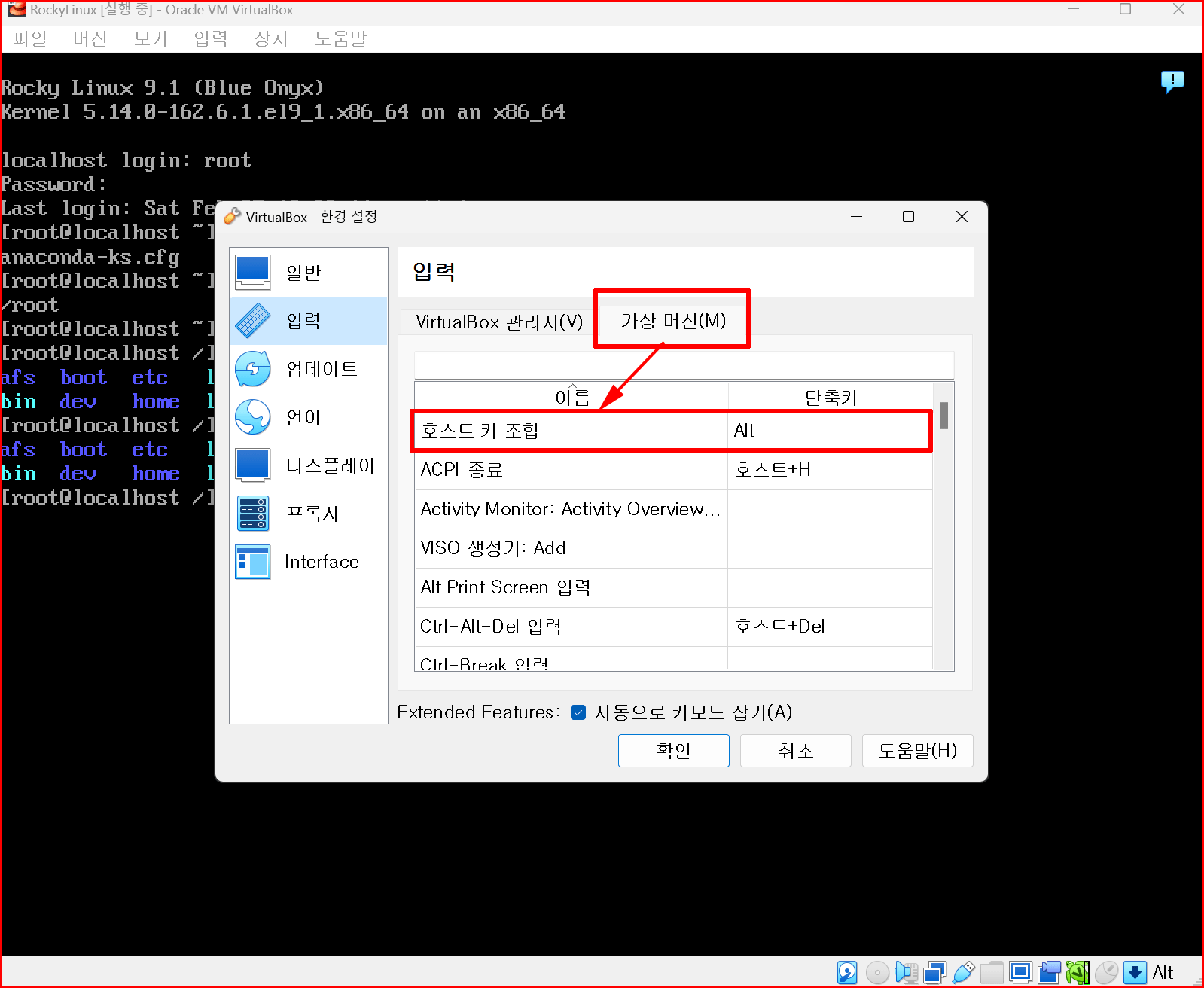Click the network status icon in status bar
The image size is (1204, 988).
934,972
